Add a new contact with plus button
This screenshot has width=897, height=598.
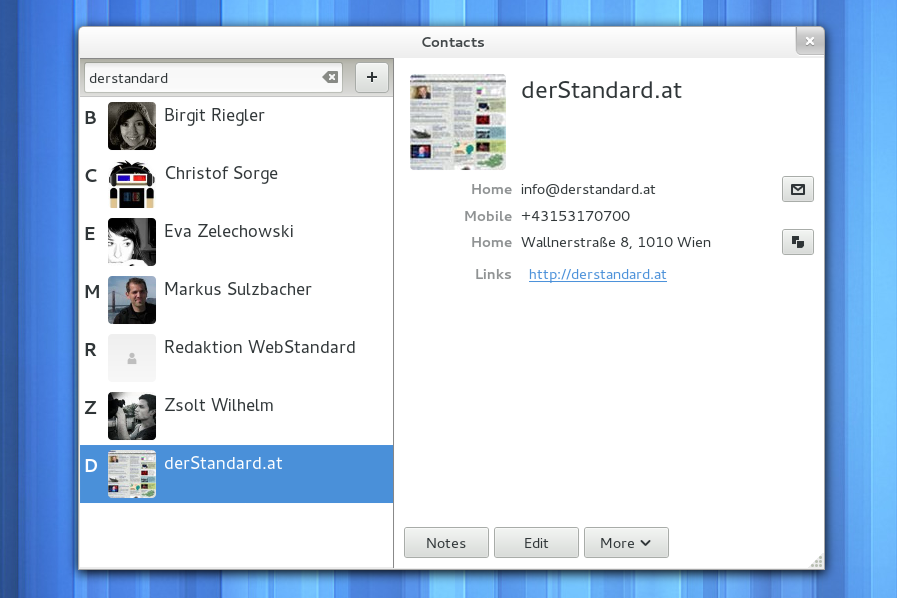372,77
